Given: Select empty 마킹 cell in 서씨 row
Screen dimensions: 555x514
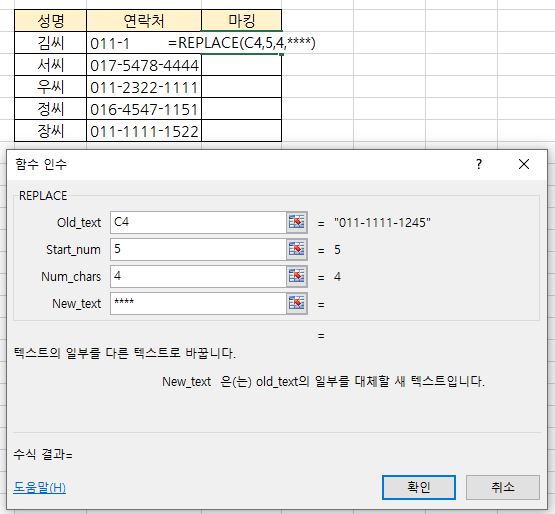Looking at the screenshot, I should tap(241, 65).
